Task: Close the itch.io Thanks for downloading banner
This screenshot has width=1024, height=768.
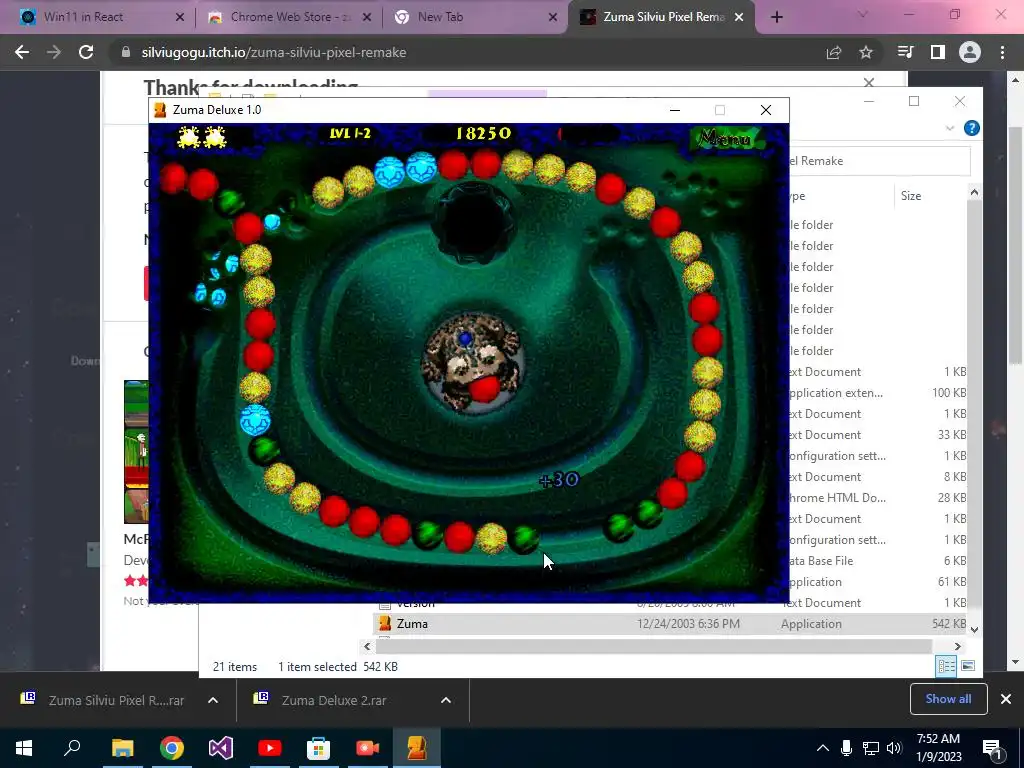Action: coord(869,82)
